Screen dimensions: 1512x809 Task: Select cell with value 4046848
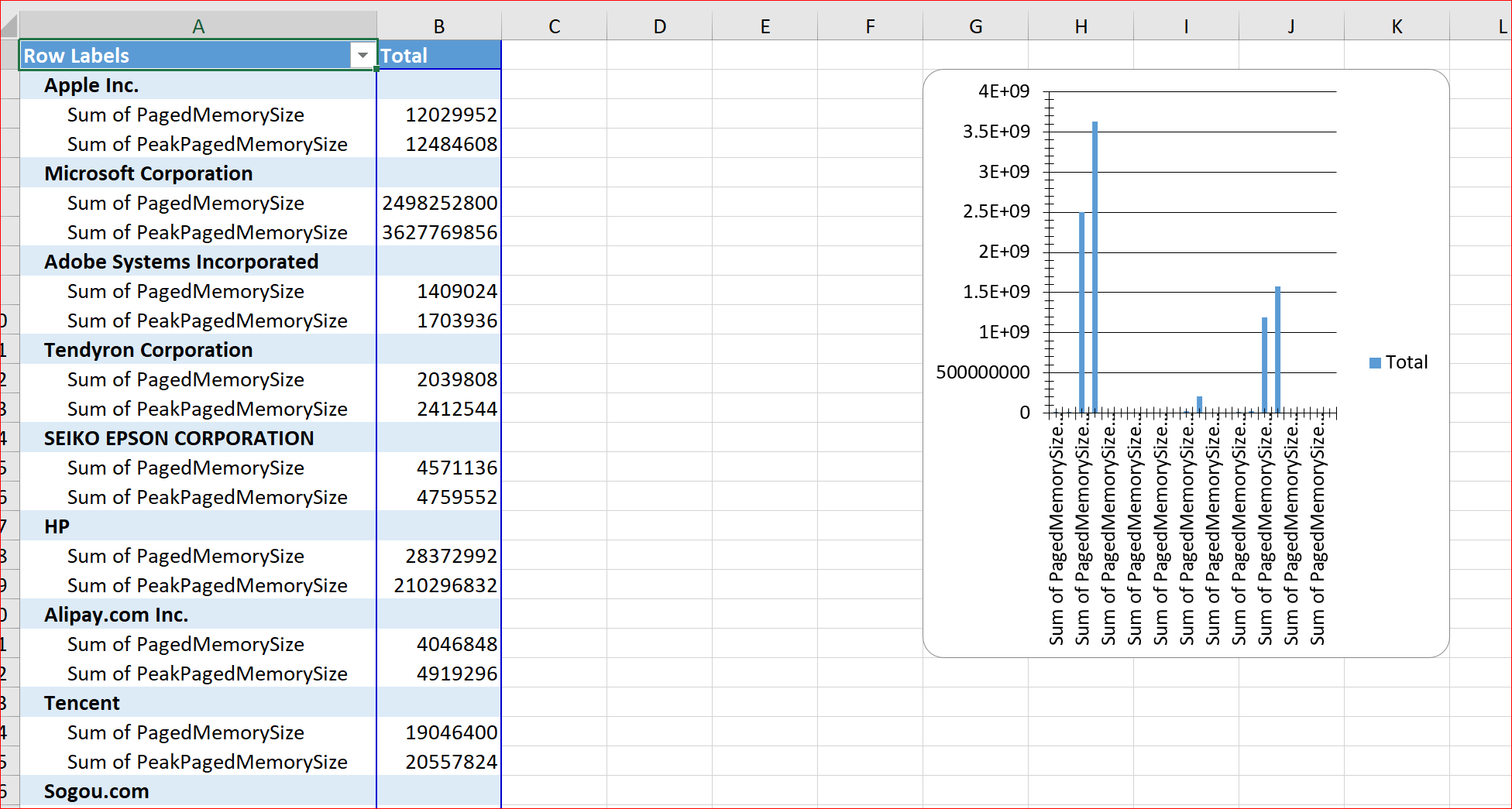click(439, 644)
